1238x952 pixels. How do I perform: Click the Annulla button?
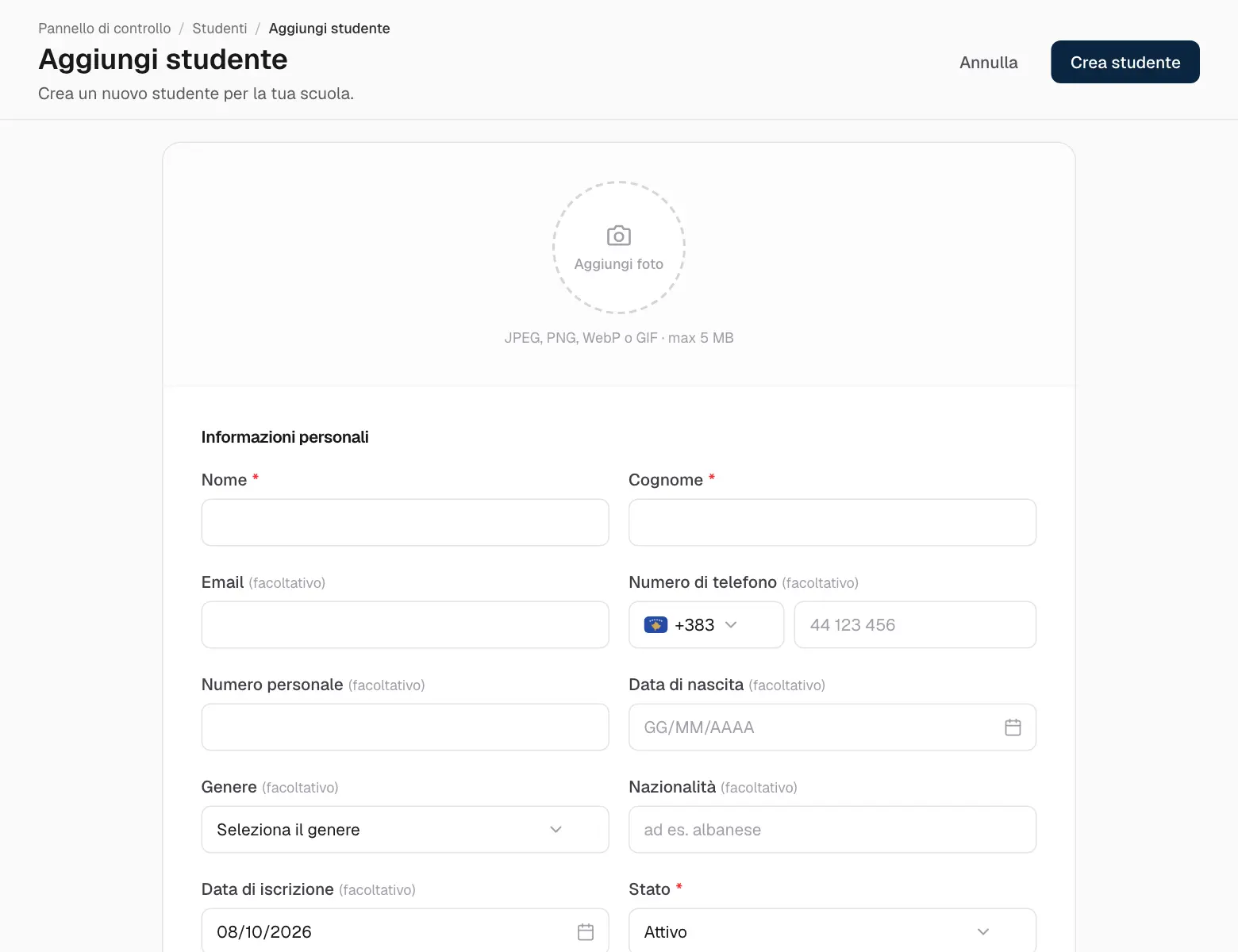click(989, 62)
